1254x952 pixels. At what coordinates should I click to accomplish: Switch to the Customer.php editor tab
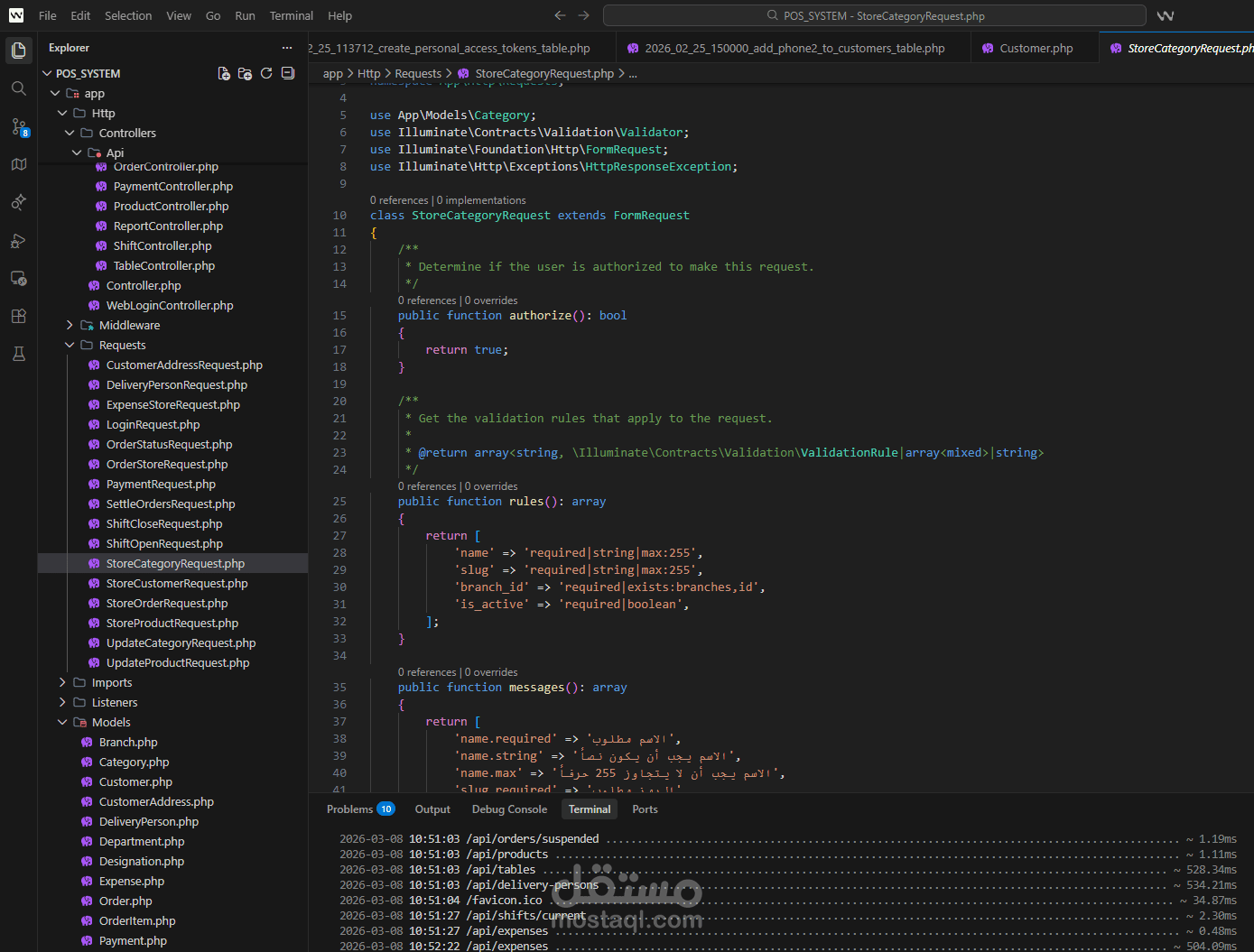click(x=1036, y=49)
